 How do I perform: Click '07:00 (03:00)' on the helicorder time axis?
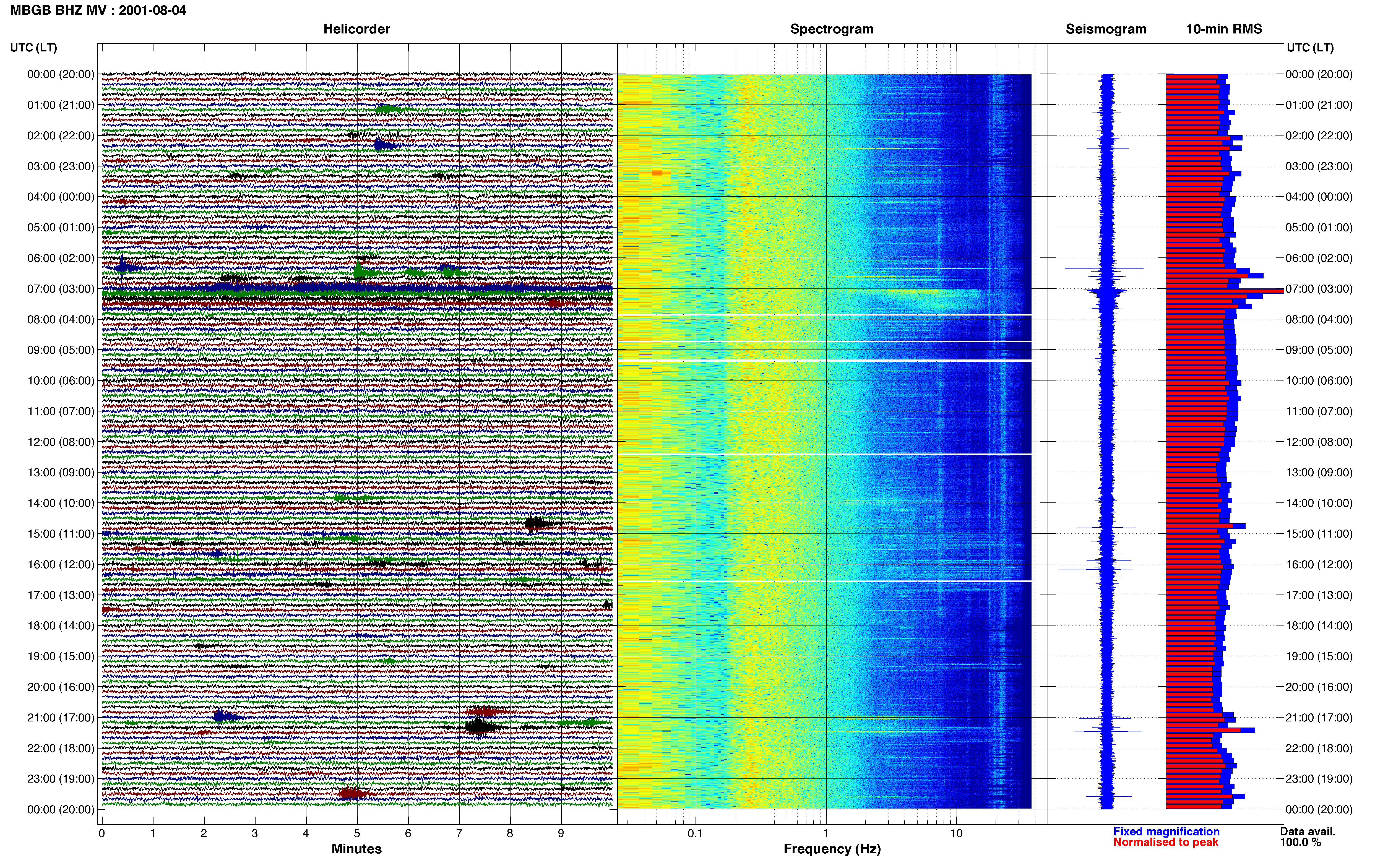pyautogui.click(x=61, y=289)
